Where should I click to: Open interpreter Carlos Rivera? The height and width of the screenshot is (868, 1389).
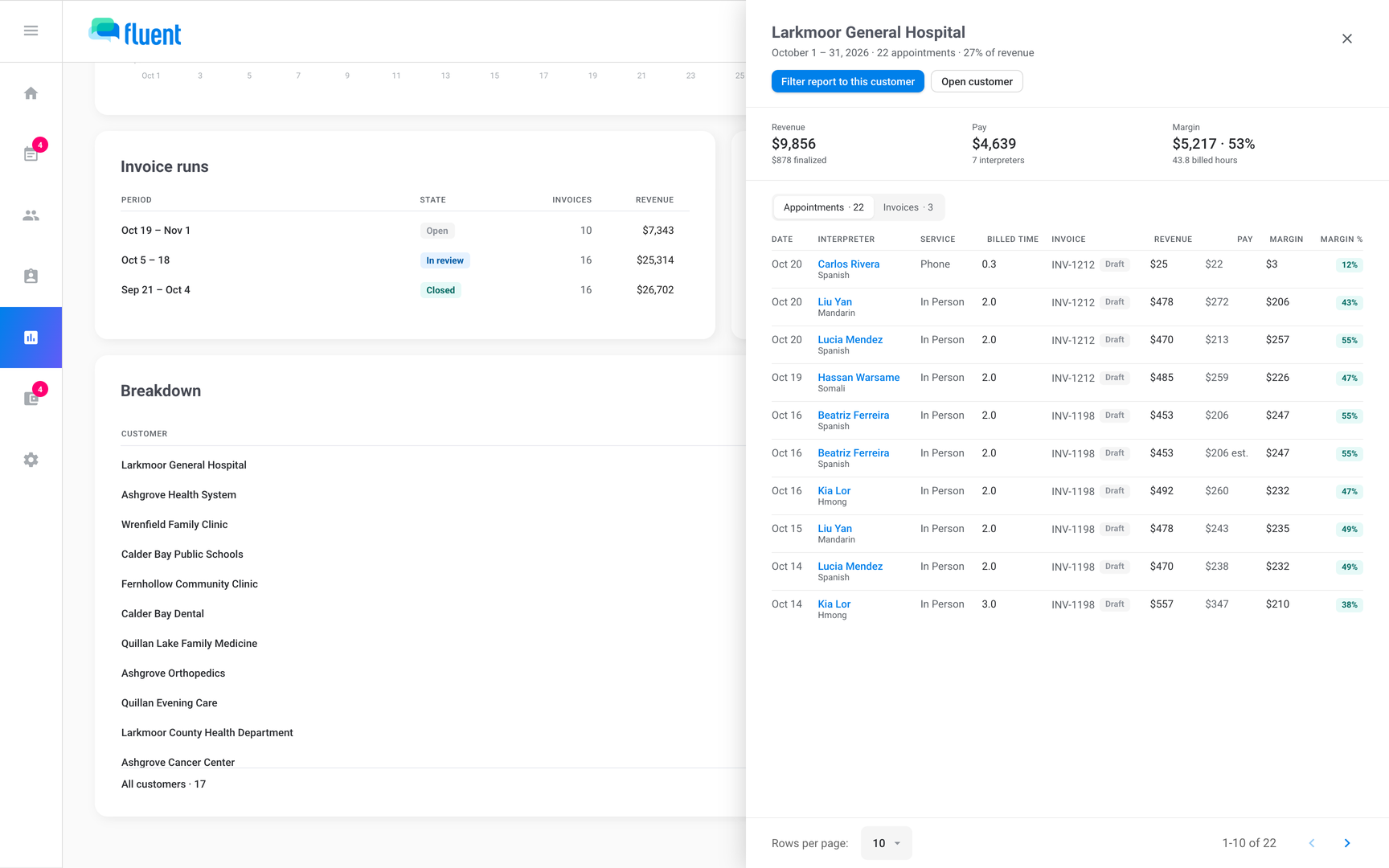848,264
